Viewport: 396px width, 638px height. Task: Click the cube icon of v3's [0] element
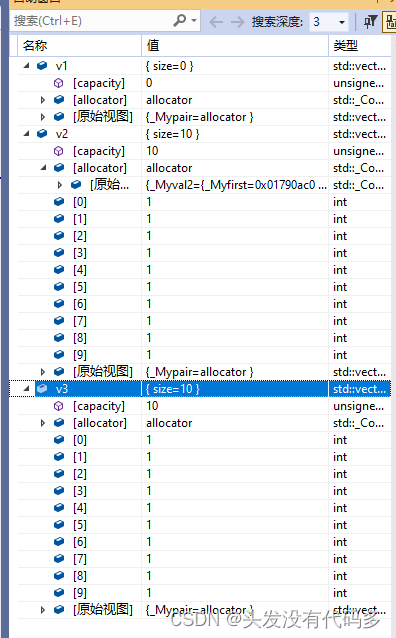pos(59,439)
